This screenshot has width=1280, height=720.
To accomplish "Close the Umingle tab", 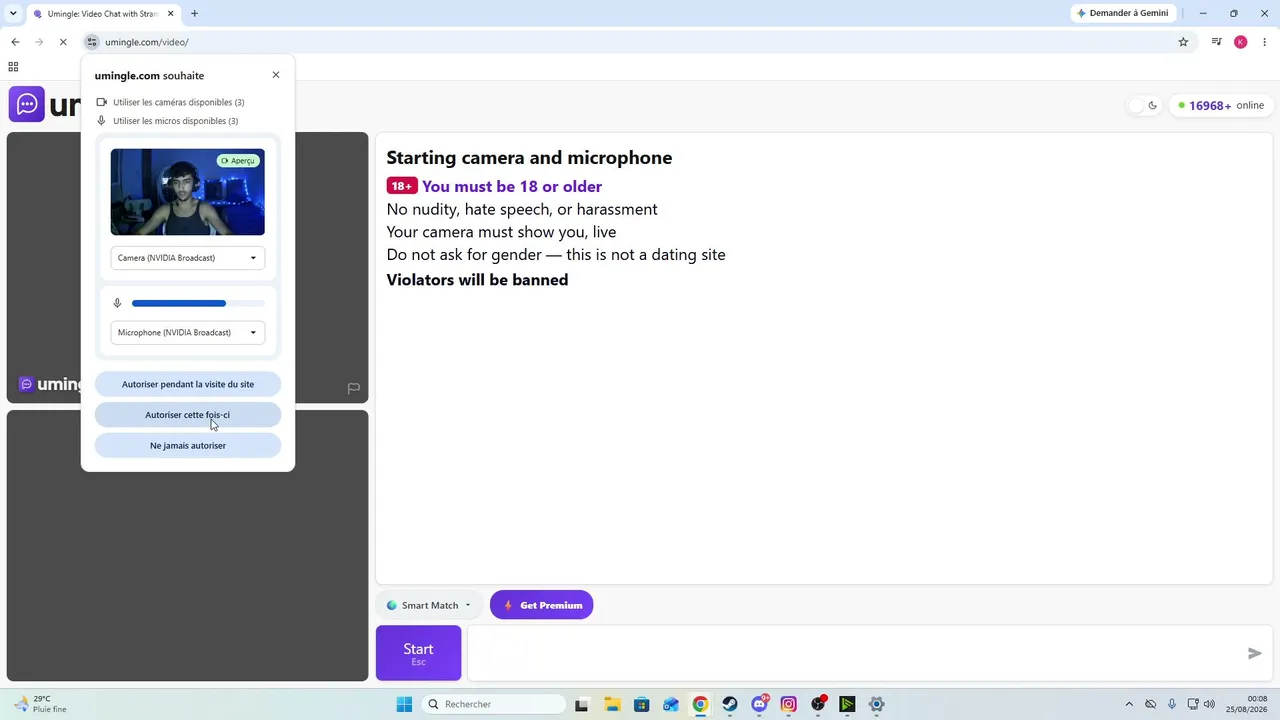I will 171,14.
